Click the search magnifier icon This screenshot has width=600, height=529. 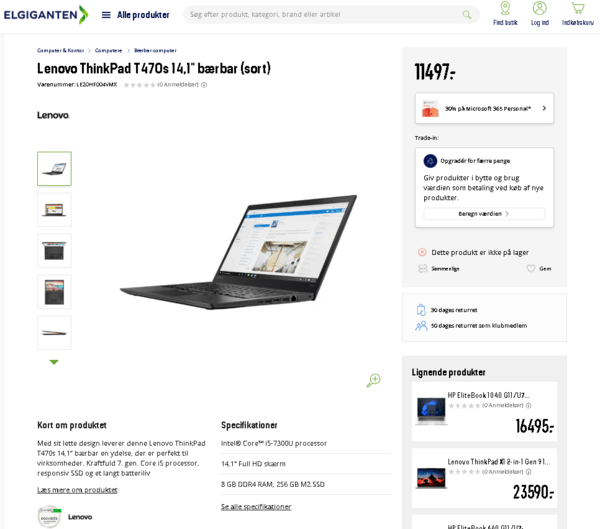(x=466, y=15)
